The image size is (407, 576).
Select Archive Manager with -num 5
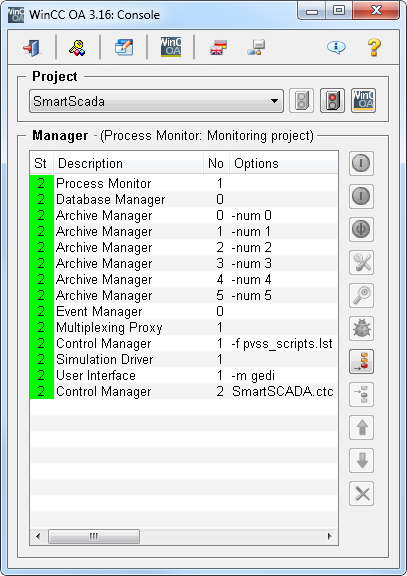184,295
